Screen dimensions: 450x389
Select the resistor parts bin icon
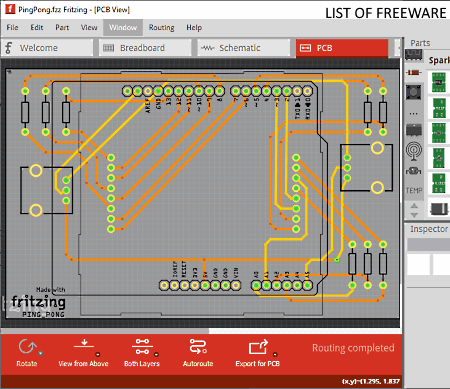(413, 72)
